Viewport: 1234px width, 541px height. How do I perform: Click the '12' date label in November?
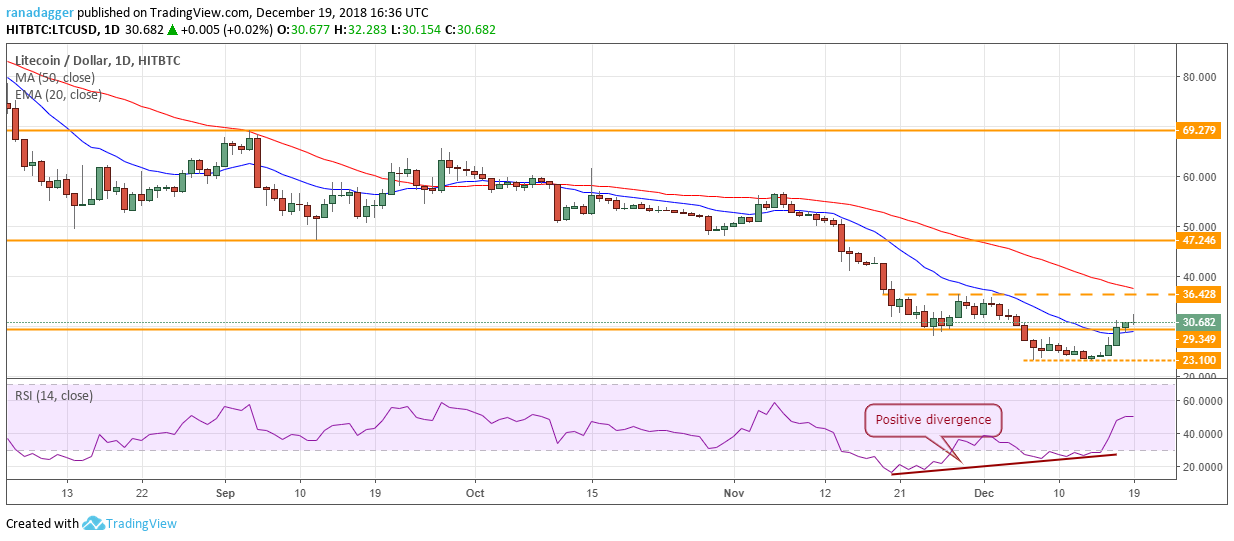[x=825, y=493]
